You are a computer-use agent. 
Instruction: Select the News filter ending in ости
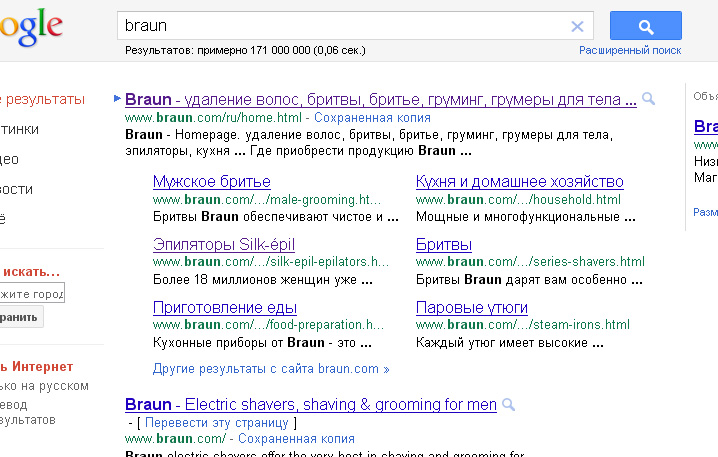(x=16, y=189)
